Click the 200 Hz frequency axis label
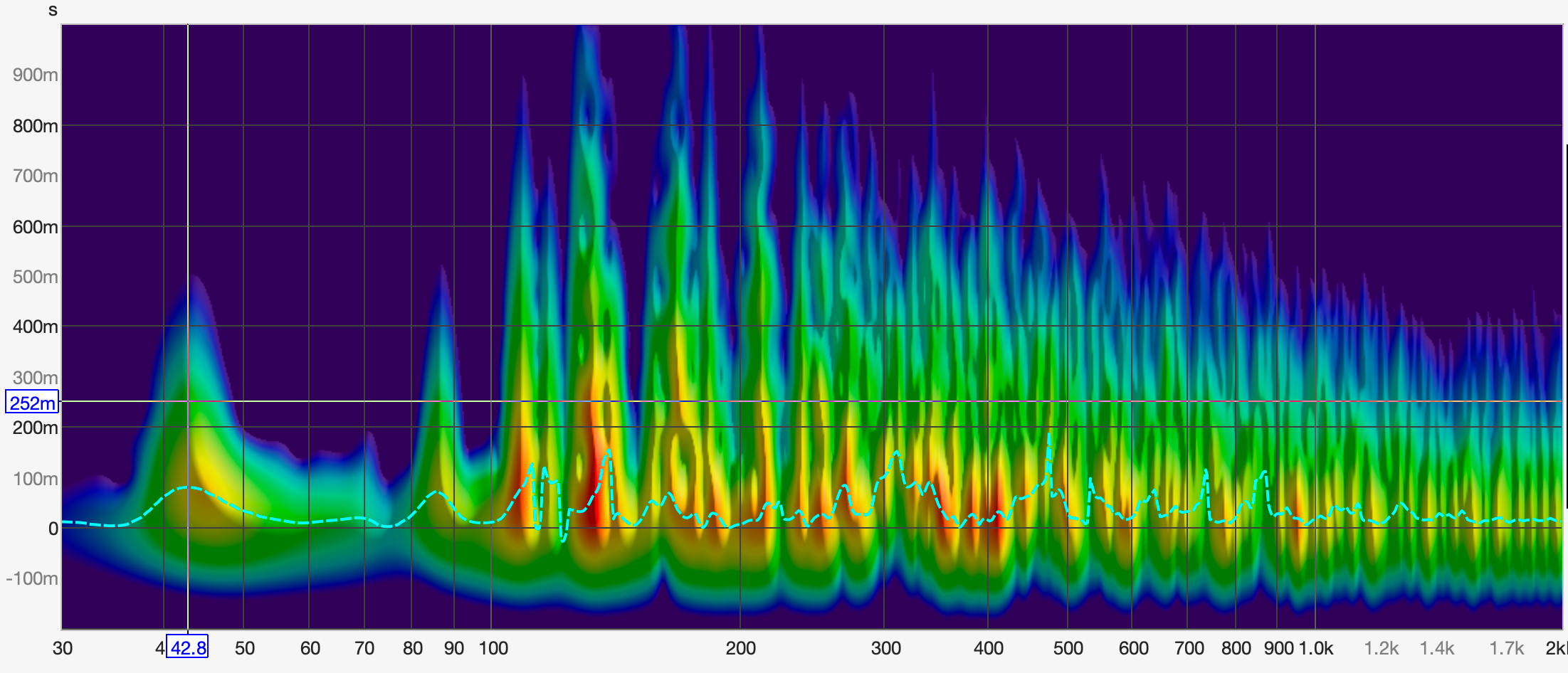1568x673 pixels. [740, 648]
